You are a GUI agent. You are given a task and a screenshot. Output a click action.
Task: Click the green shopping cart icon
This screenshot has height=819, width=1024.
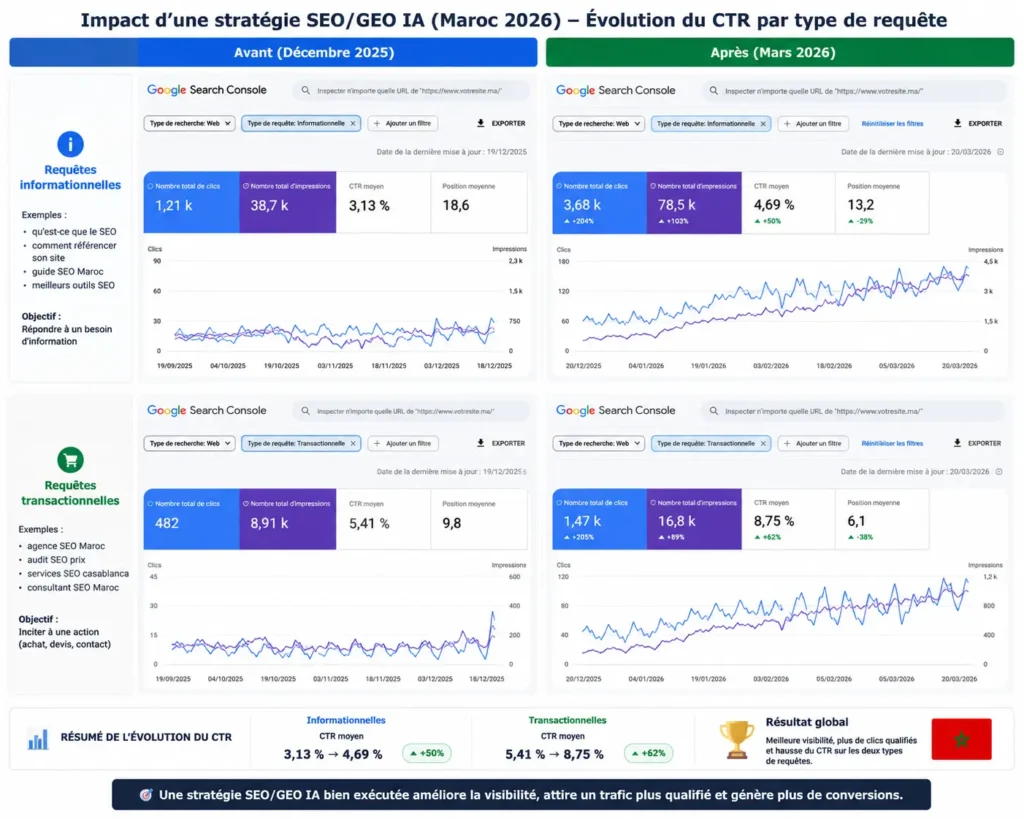pos(71,460)
